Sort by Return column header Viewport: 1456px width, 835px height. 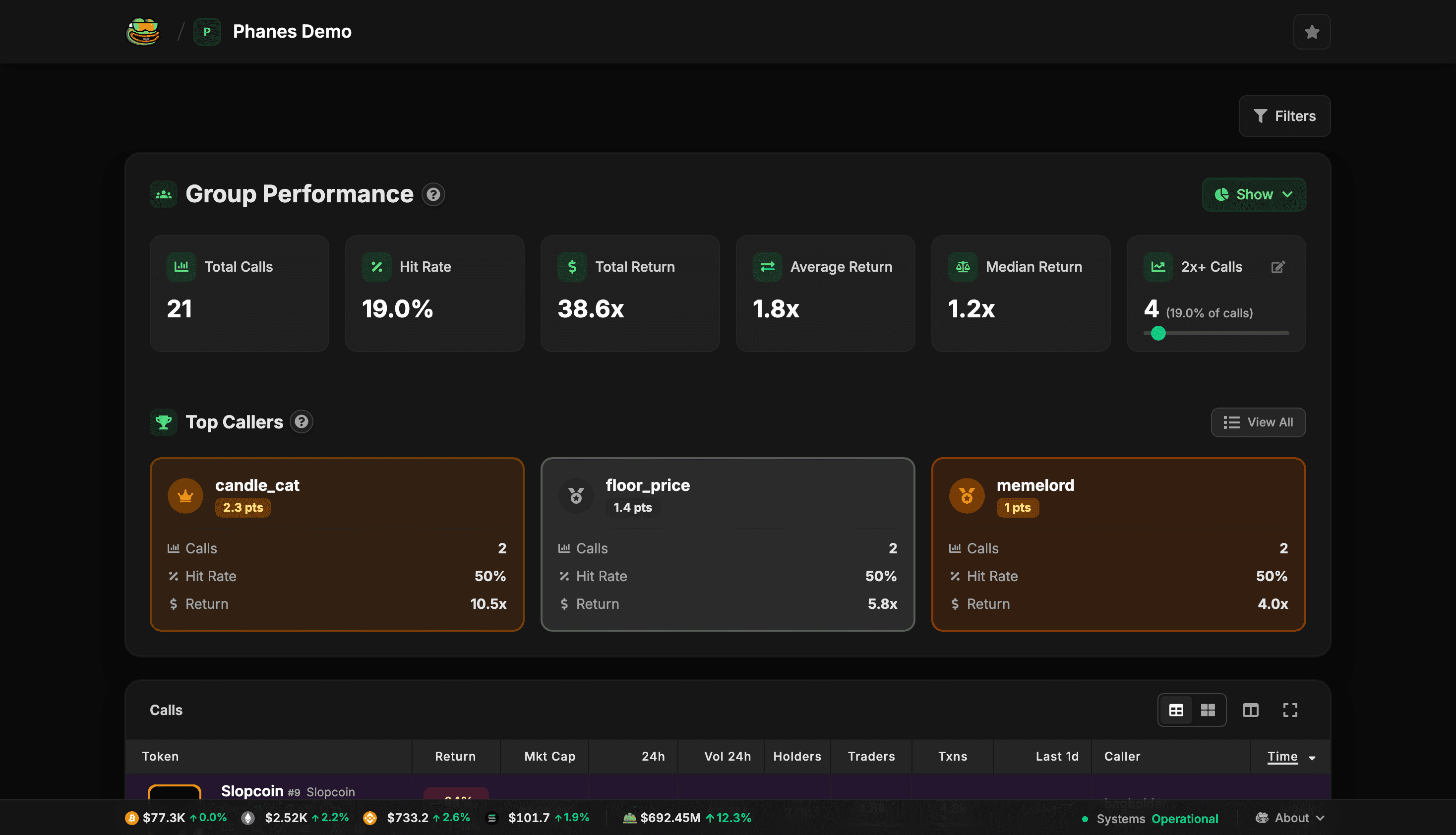pos(455,757)
